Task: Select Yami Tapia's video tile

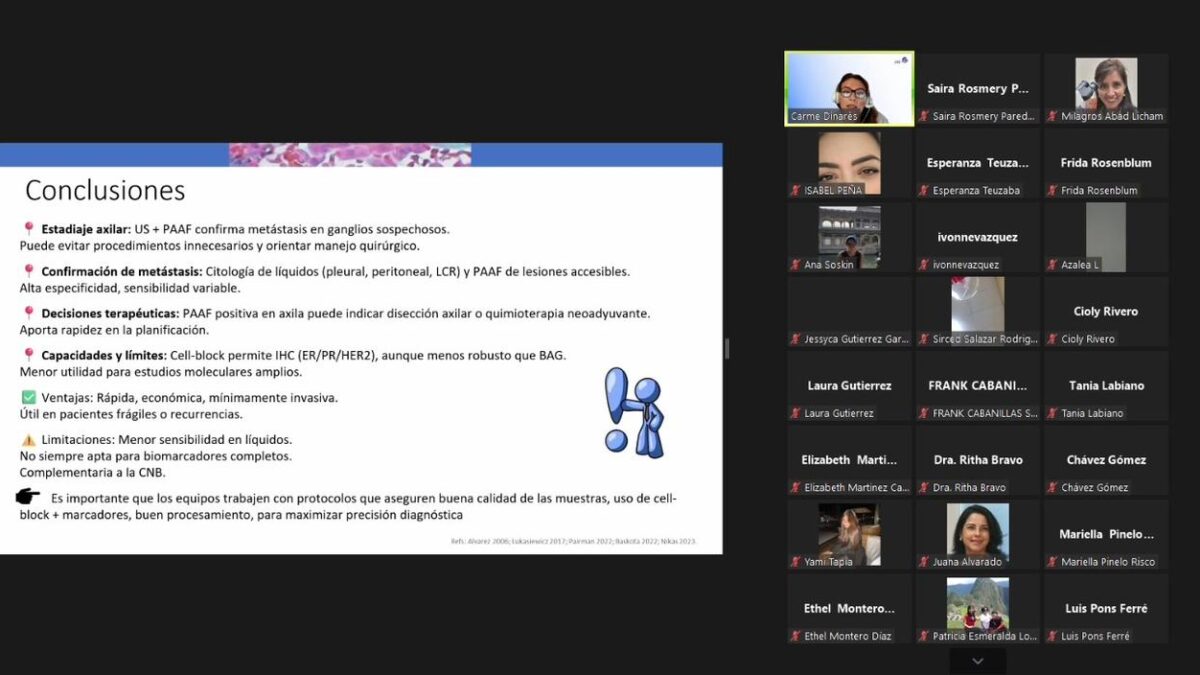Action: click(849, 532)
